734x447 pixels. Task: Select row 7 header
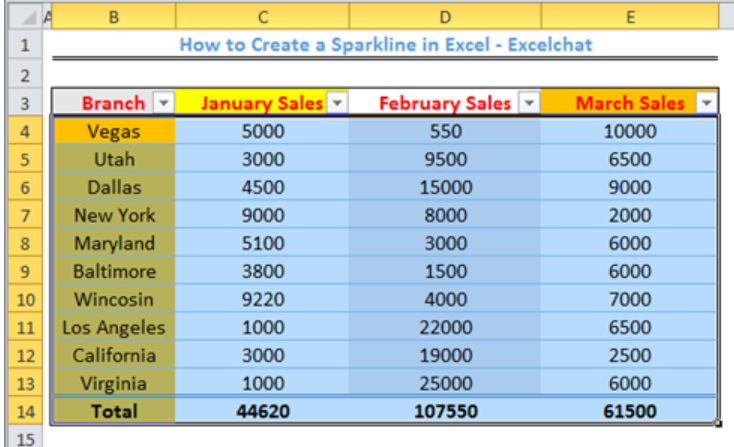click(25, 215)
